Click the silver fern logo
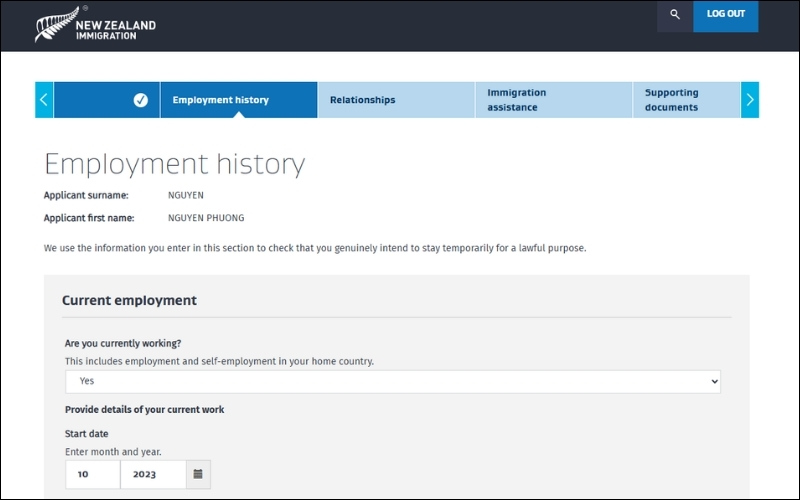The width and height of the screenshot is (800, 500). 51,24
